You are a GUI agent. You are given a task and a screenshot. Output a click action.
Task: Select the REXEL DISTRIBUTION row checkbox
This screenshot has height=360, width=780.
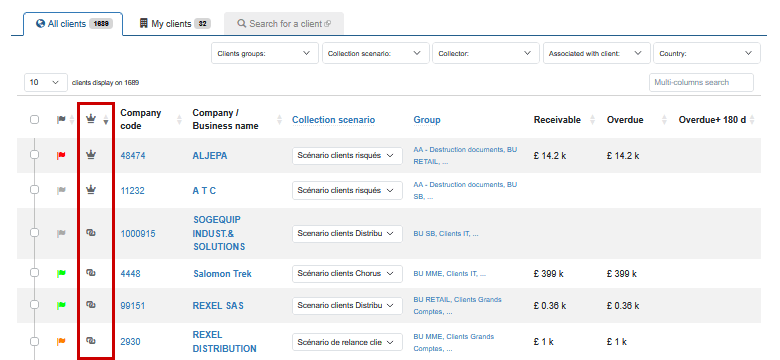tap(34, 341)
